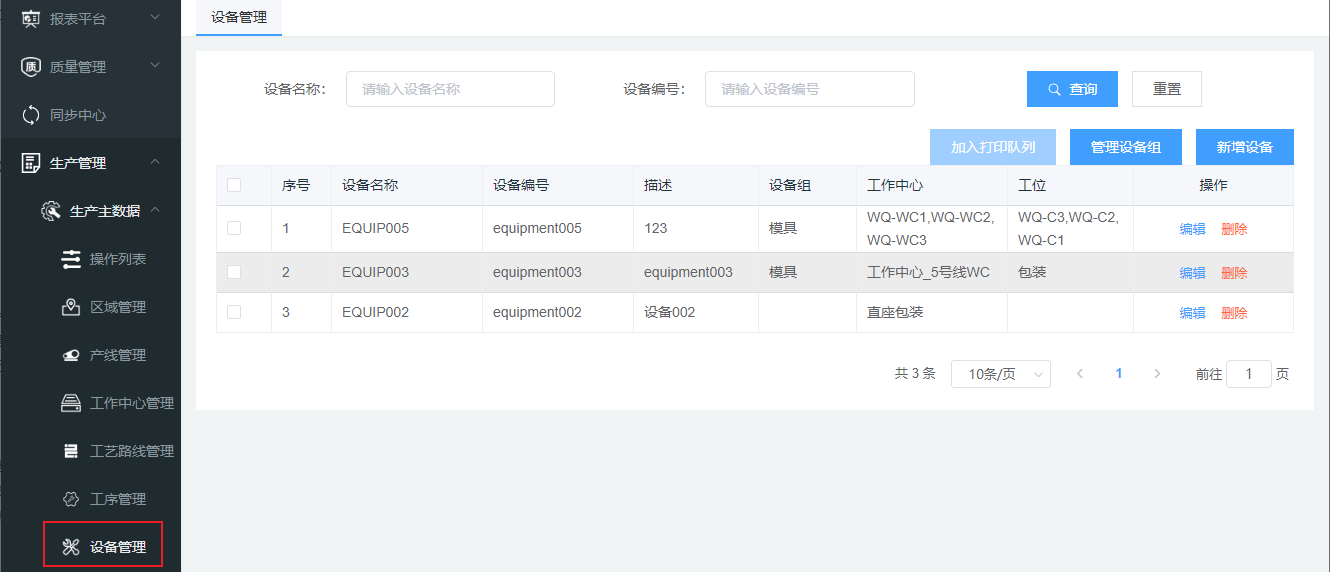Viewport: 1330px width, 572px height.
Task: Click the 工作中心管理 sidebar icon
Action: (71, 403)
